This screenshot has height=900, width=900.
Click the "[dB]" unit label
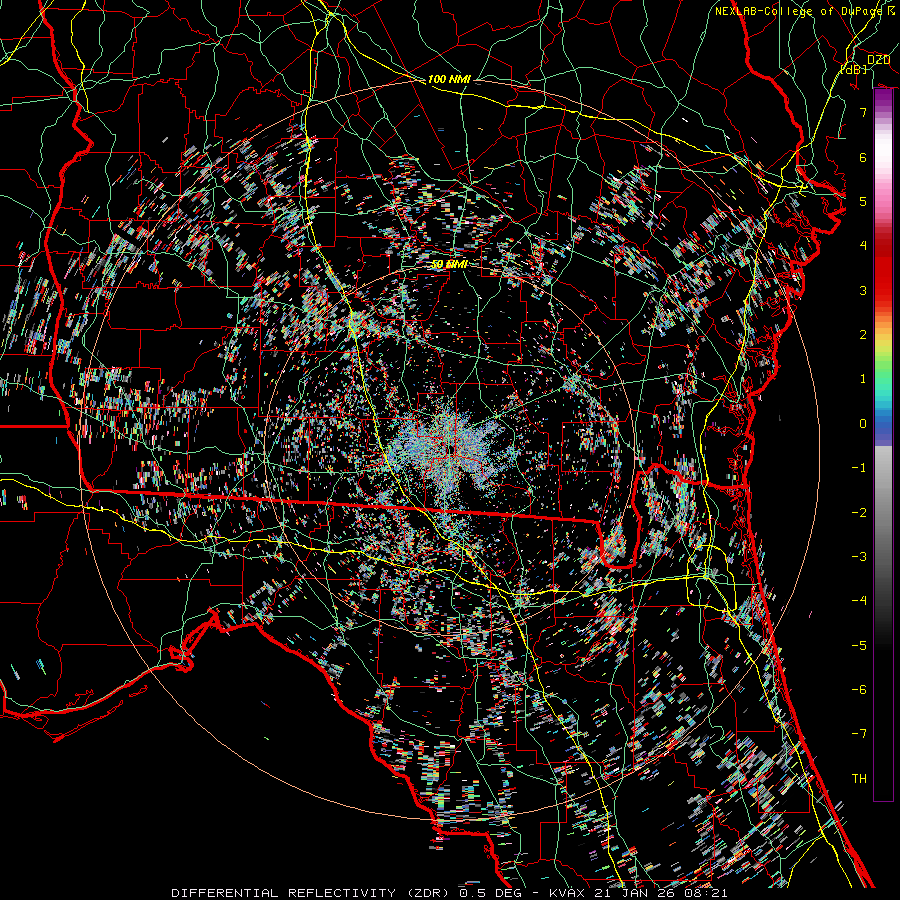point(853,69)
